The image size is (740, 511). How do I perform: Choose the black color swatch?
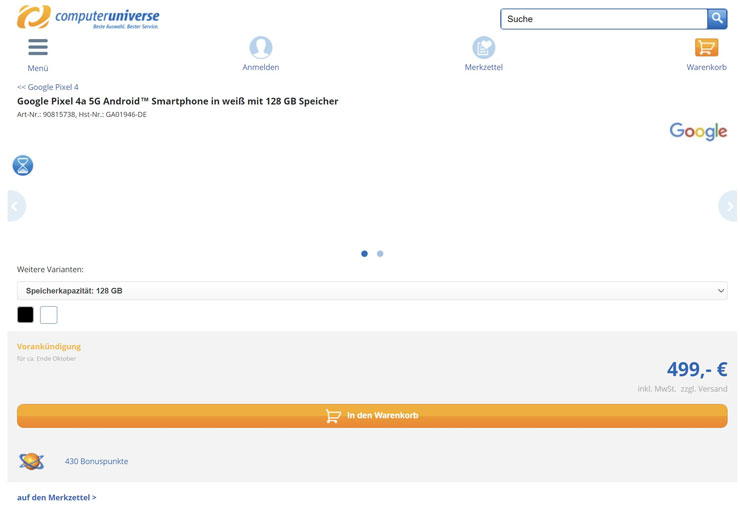(x=26, y=315)
